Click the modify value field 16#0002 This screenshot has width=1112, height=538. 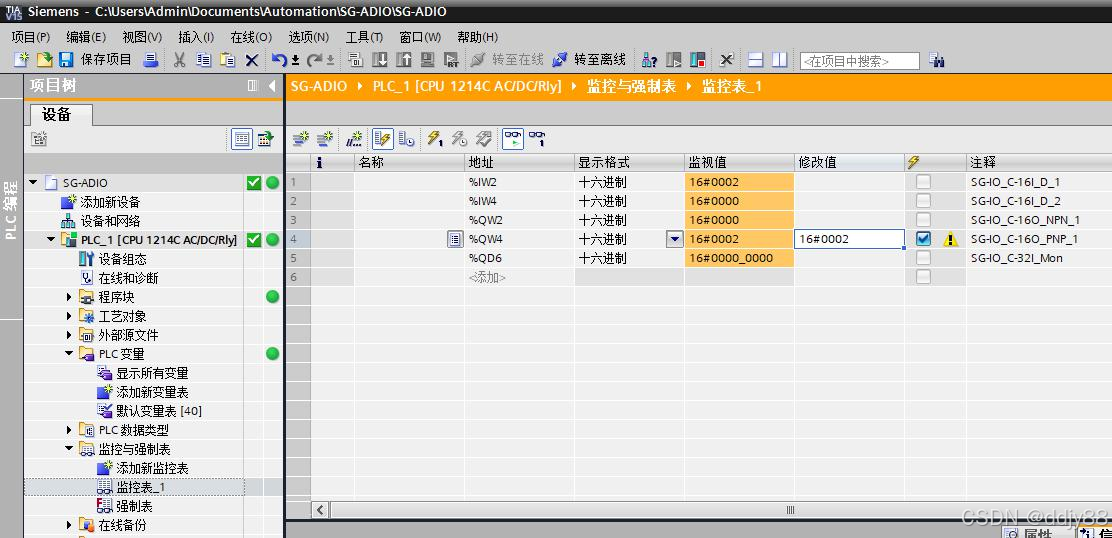[x=849, y=239]
